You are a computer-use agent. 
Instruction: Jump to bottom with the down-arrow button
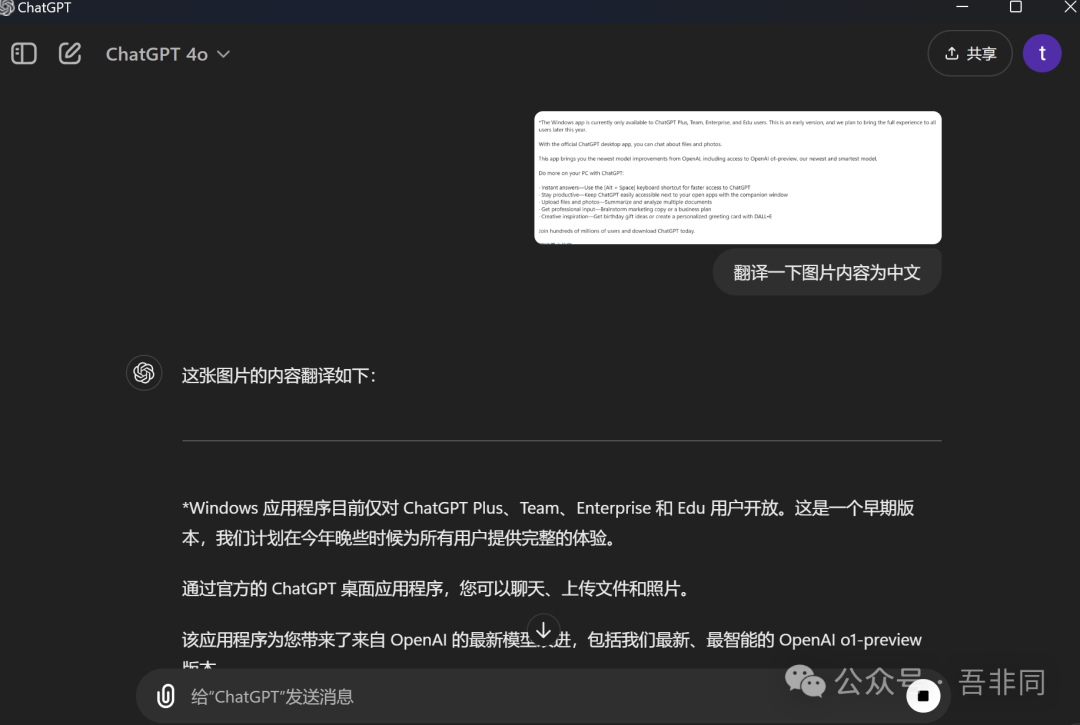(543, 630)
